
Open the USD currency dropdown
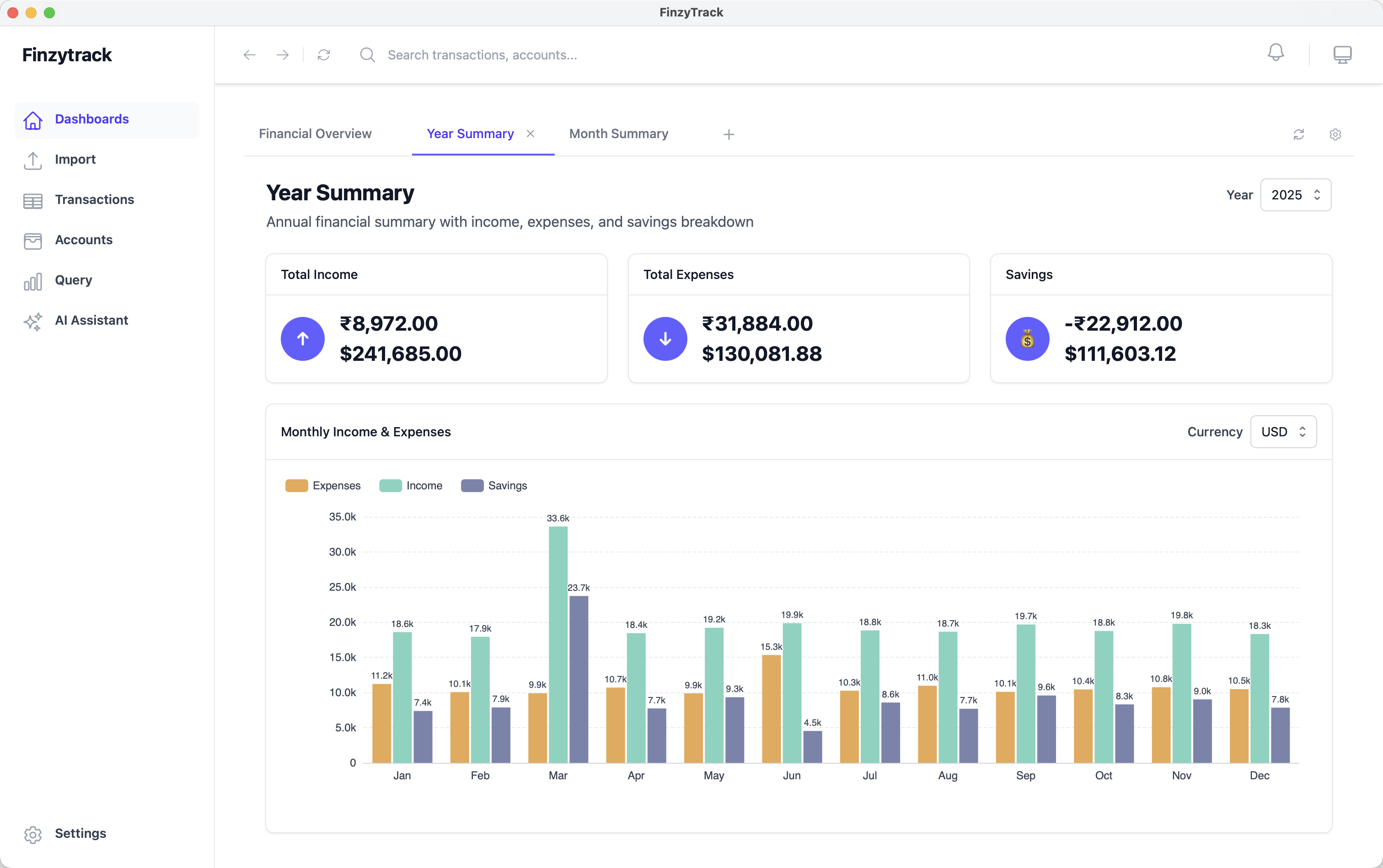click(1283, 432)
